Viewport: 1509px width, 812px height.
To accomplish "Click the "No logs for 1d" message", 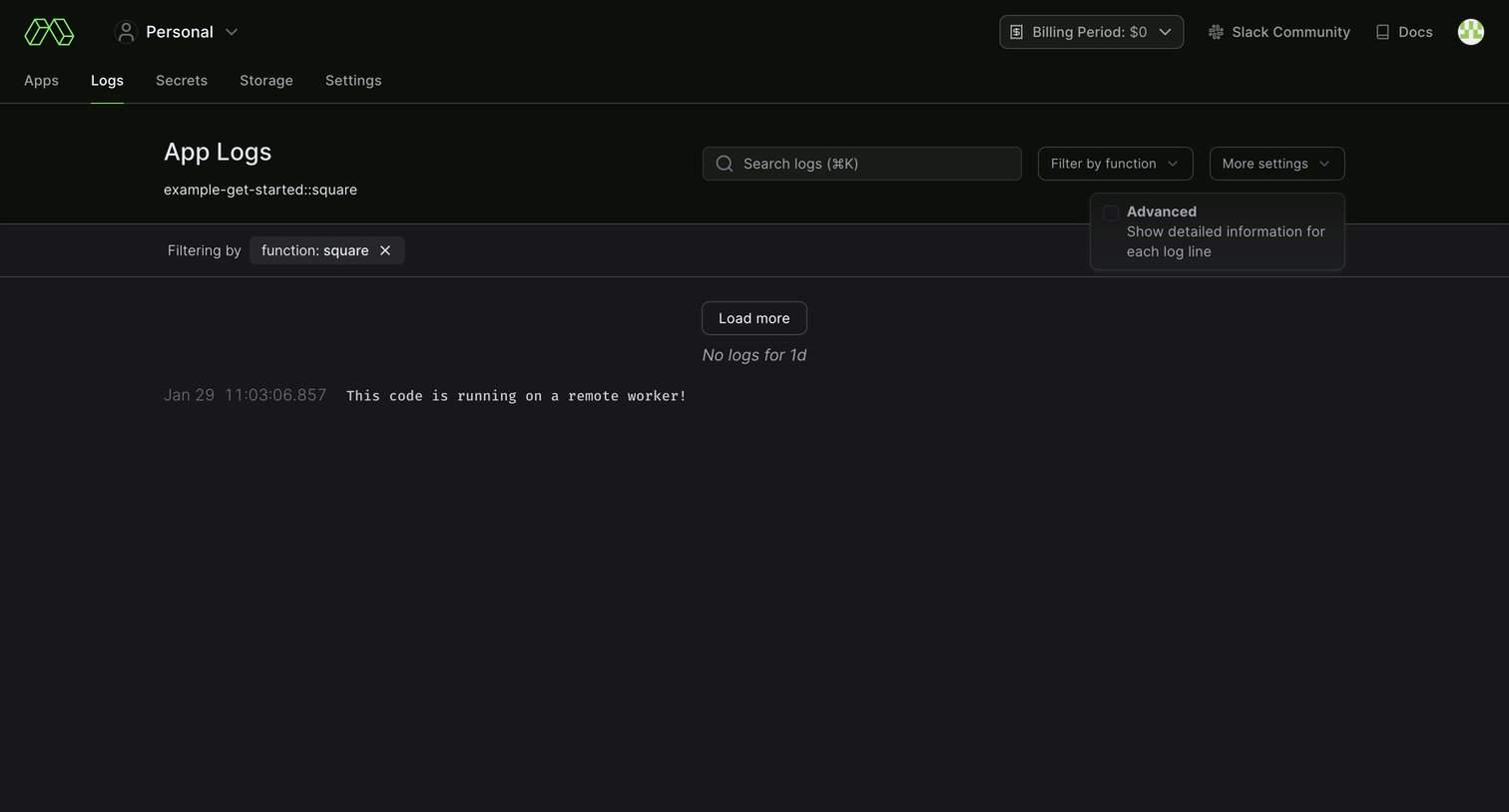I will (754, 355).
